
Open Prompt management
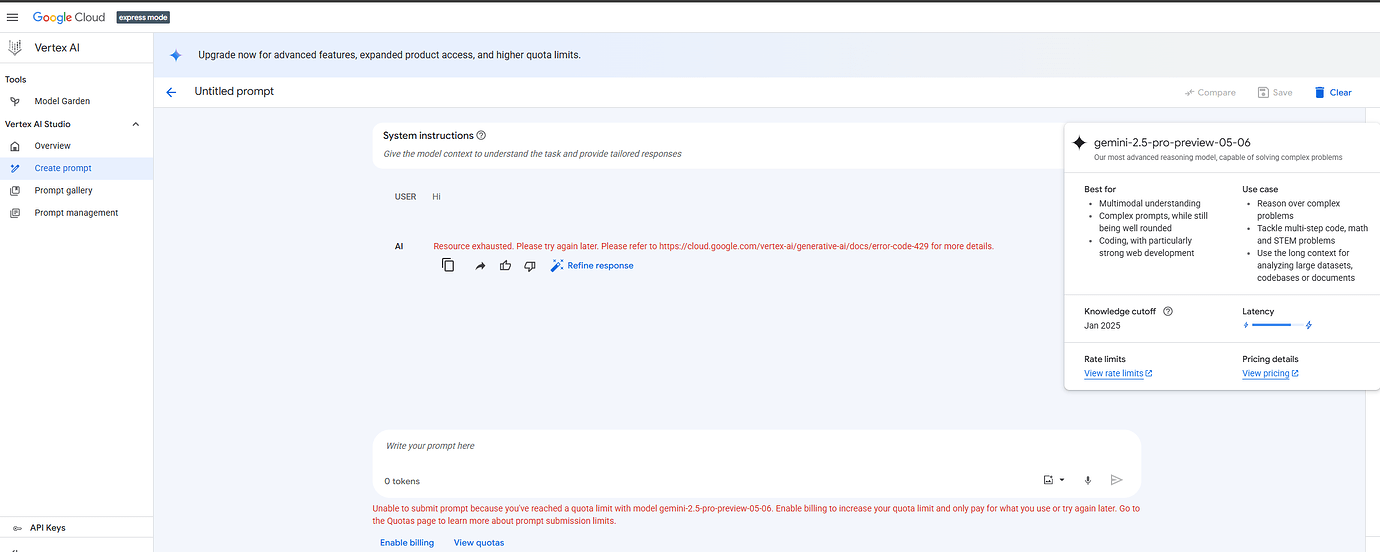click(76, 212)
